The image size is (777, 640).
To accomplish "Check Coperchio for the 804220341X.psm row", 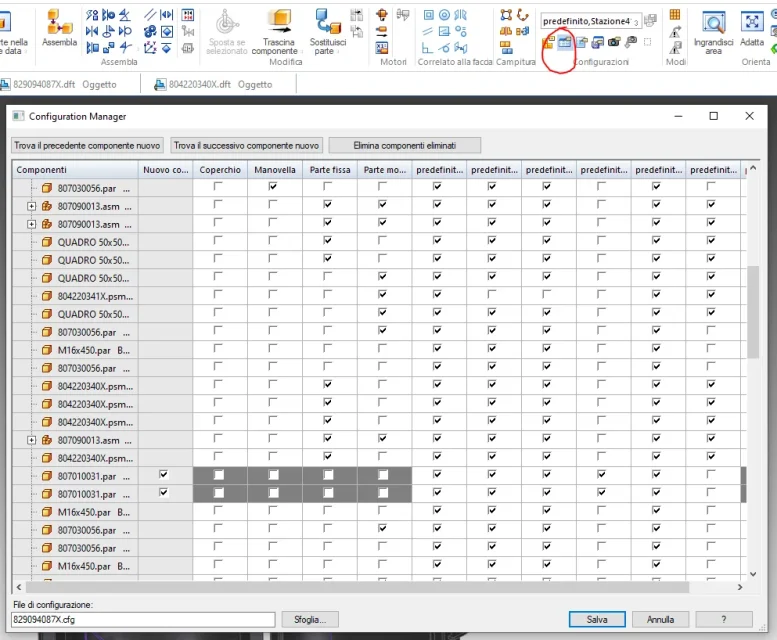I will (218, 294).
